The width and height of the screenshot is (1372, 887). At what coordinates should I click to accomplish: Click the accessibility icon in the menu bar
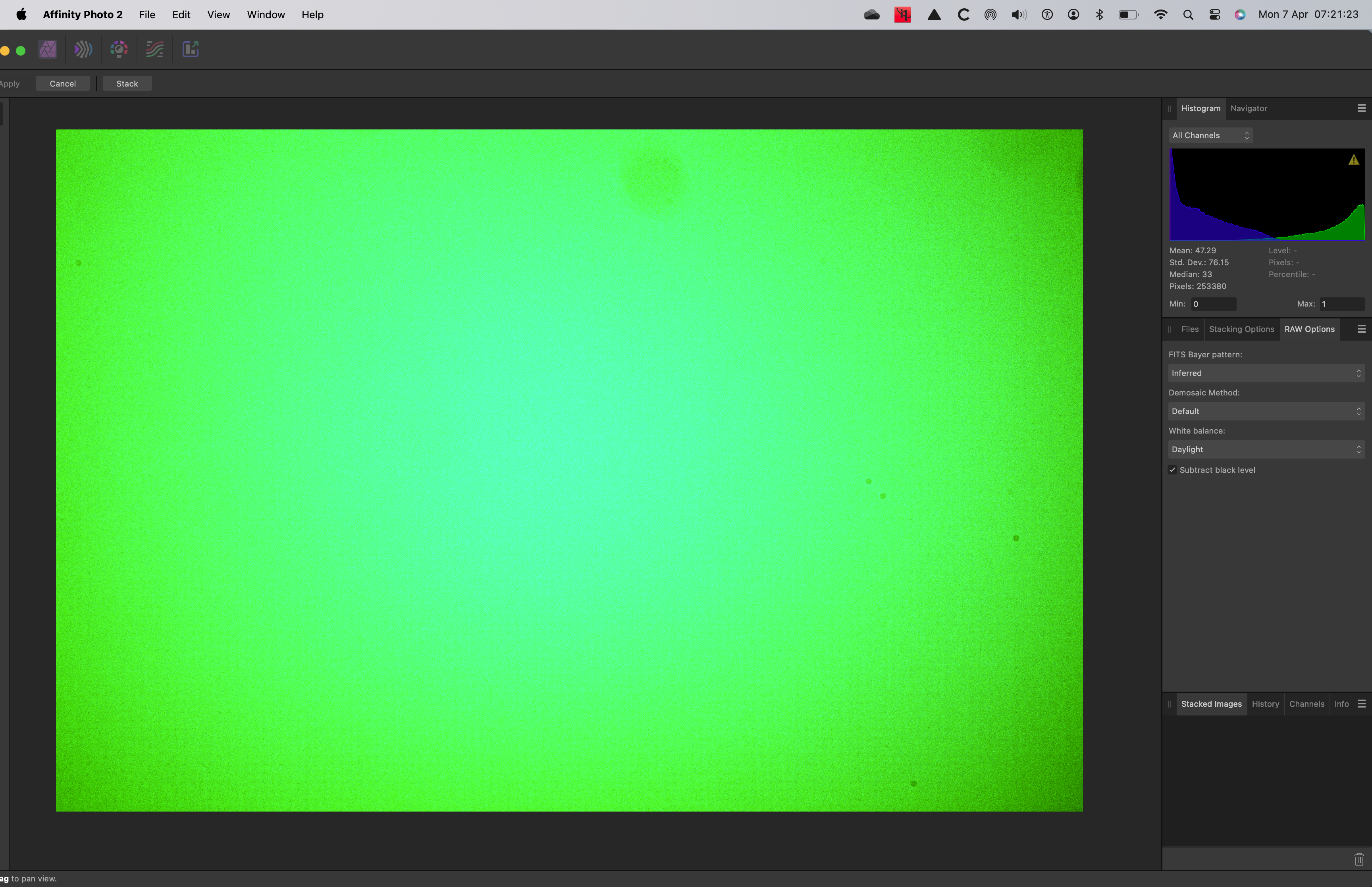coord(1047,14)
